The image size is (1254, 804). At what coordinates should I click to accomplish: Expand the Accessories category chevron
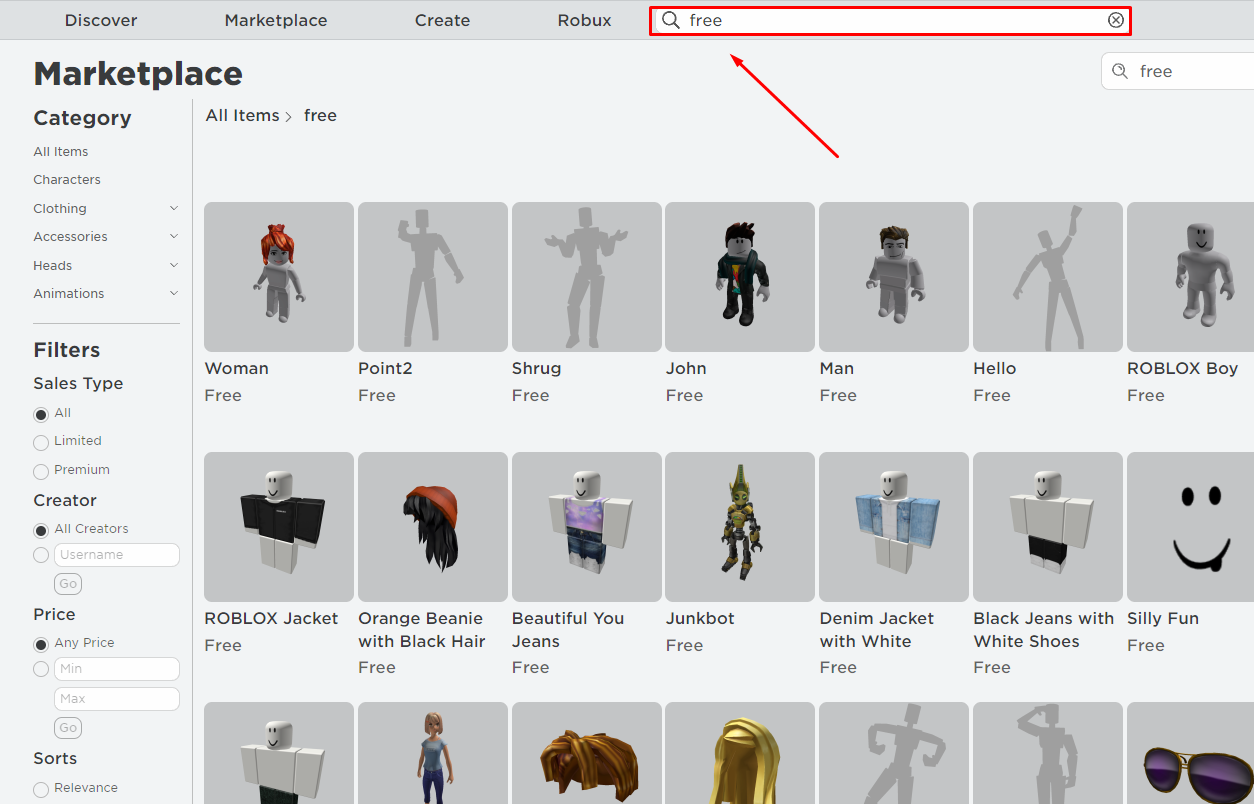[174, 237]
